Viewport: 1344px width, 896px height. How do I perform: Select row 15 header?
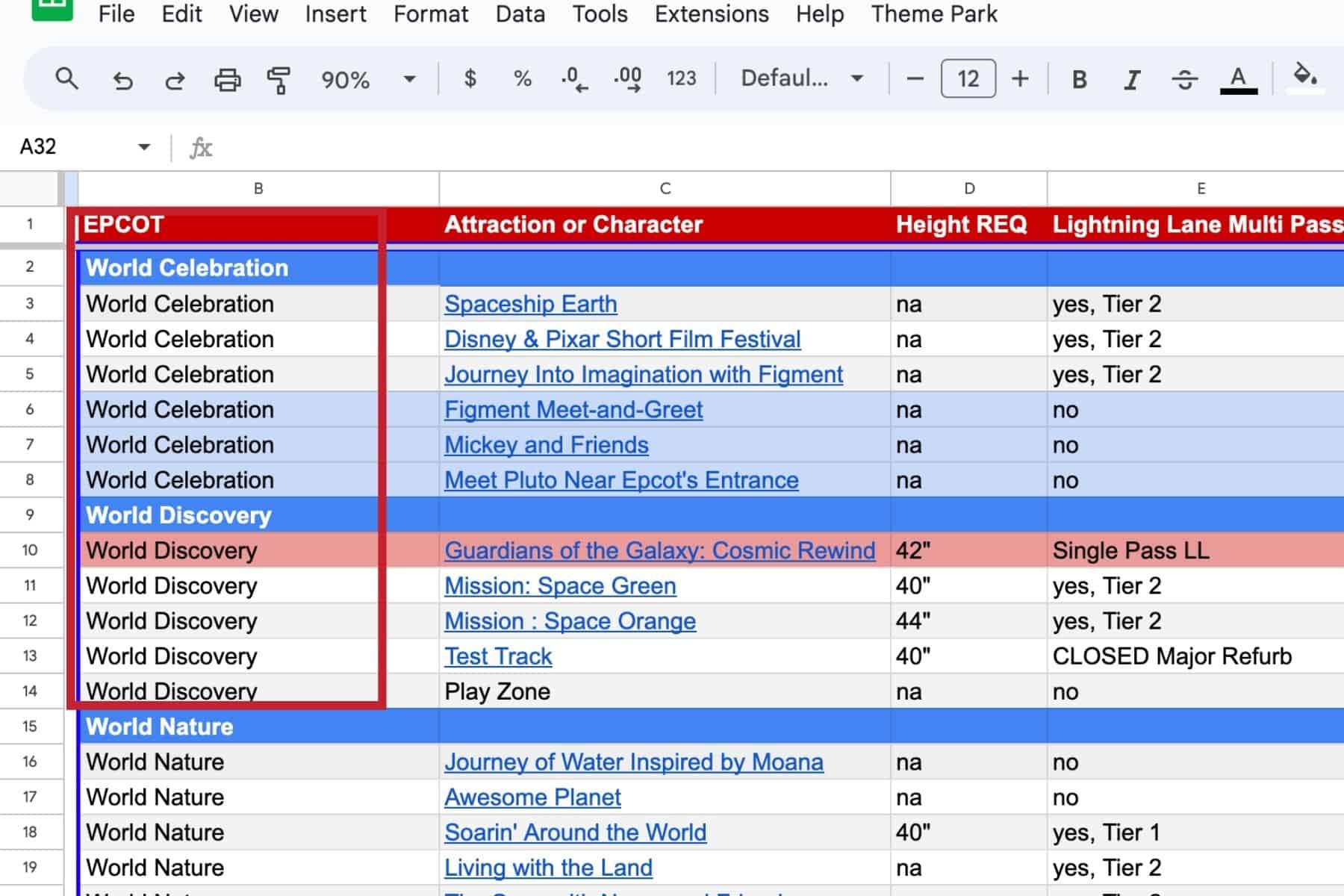click(30, 727)
